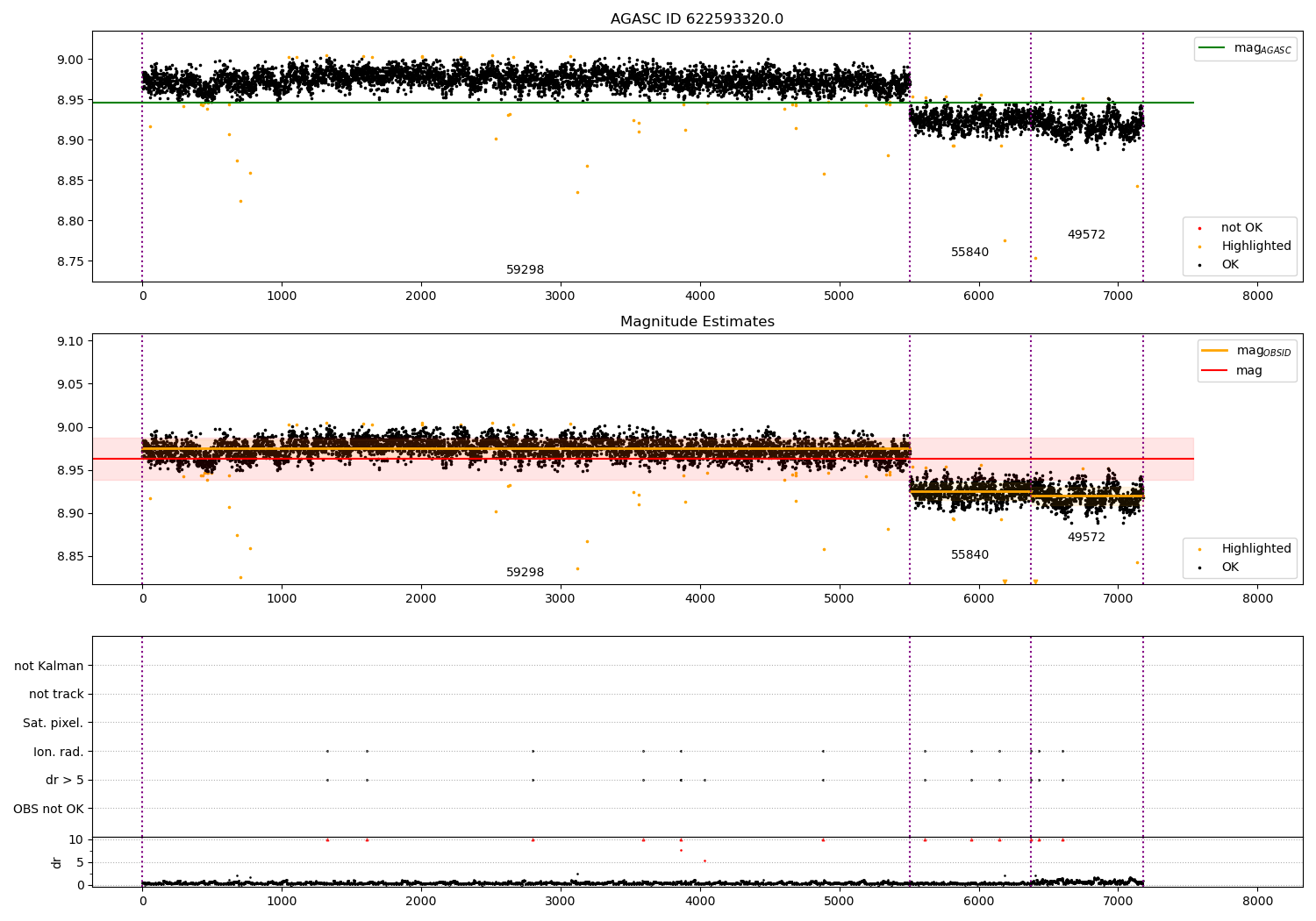Click the 'AGASC ID 622593320.0' plot title
The image size is (1316, 921).
click(697, 19)
